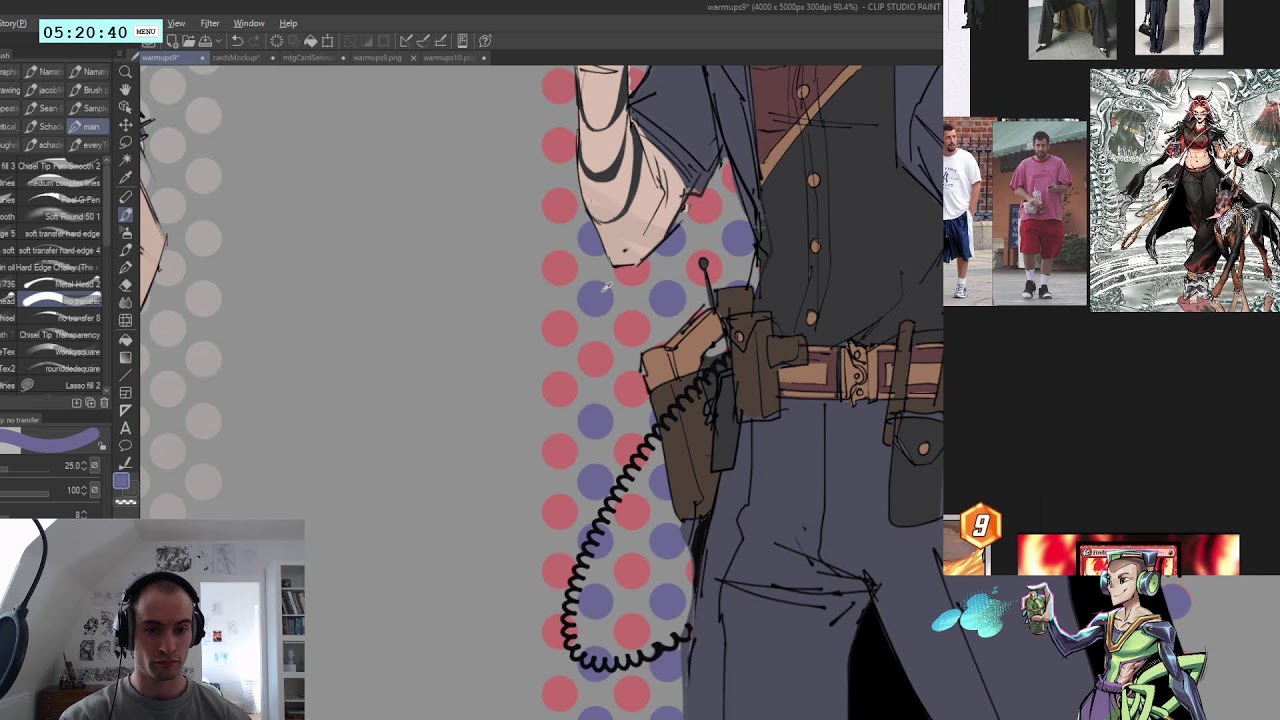Adjust opacity 100 stepper arrows
Viewport: 1280px width, 720px height.
click(x=83, y=490)
